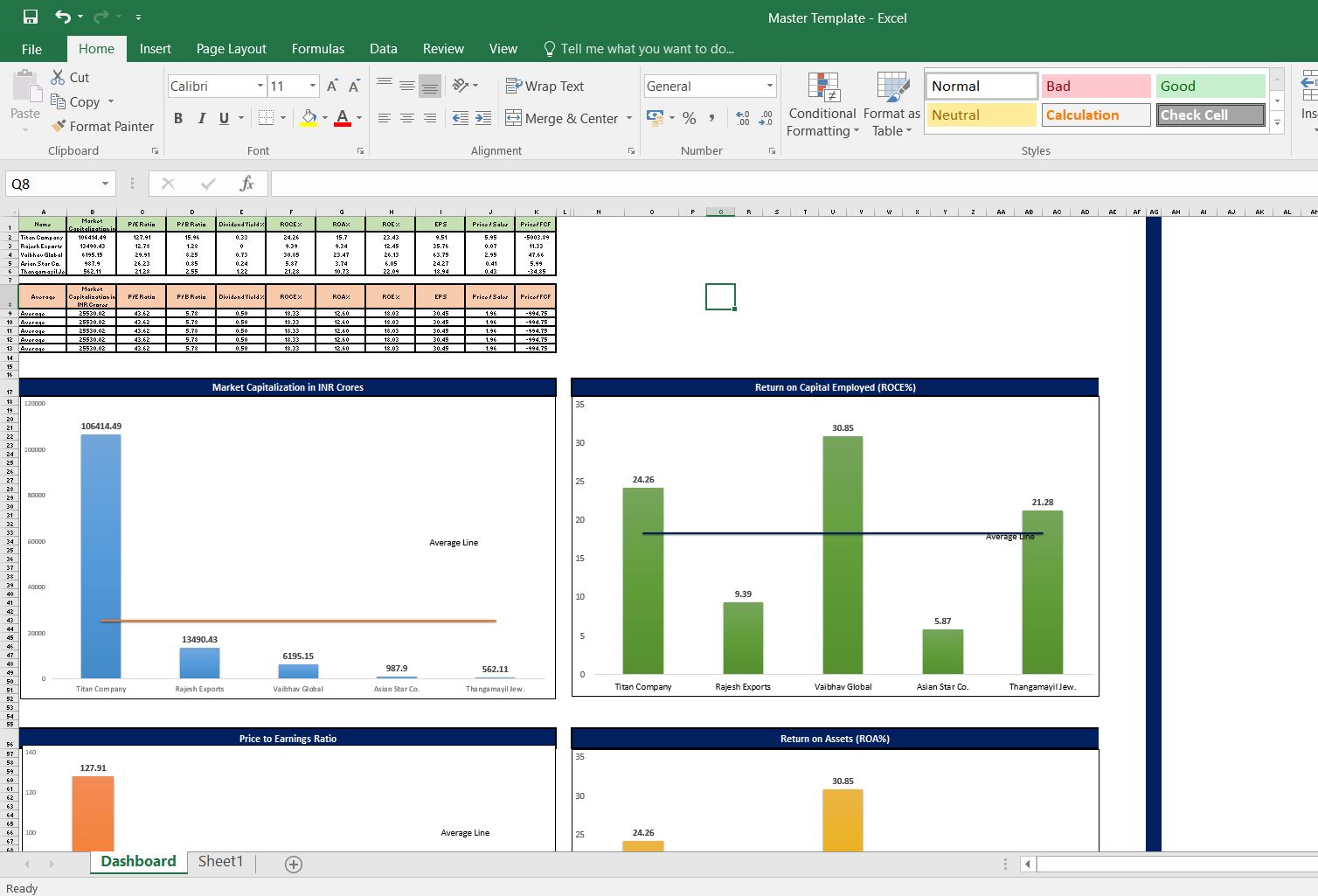Insert function using fx button
1318x896 pixels.
[x=246, y=184]
